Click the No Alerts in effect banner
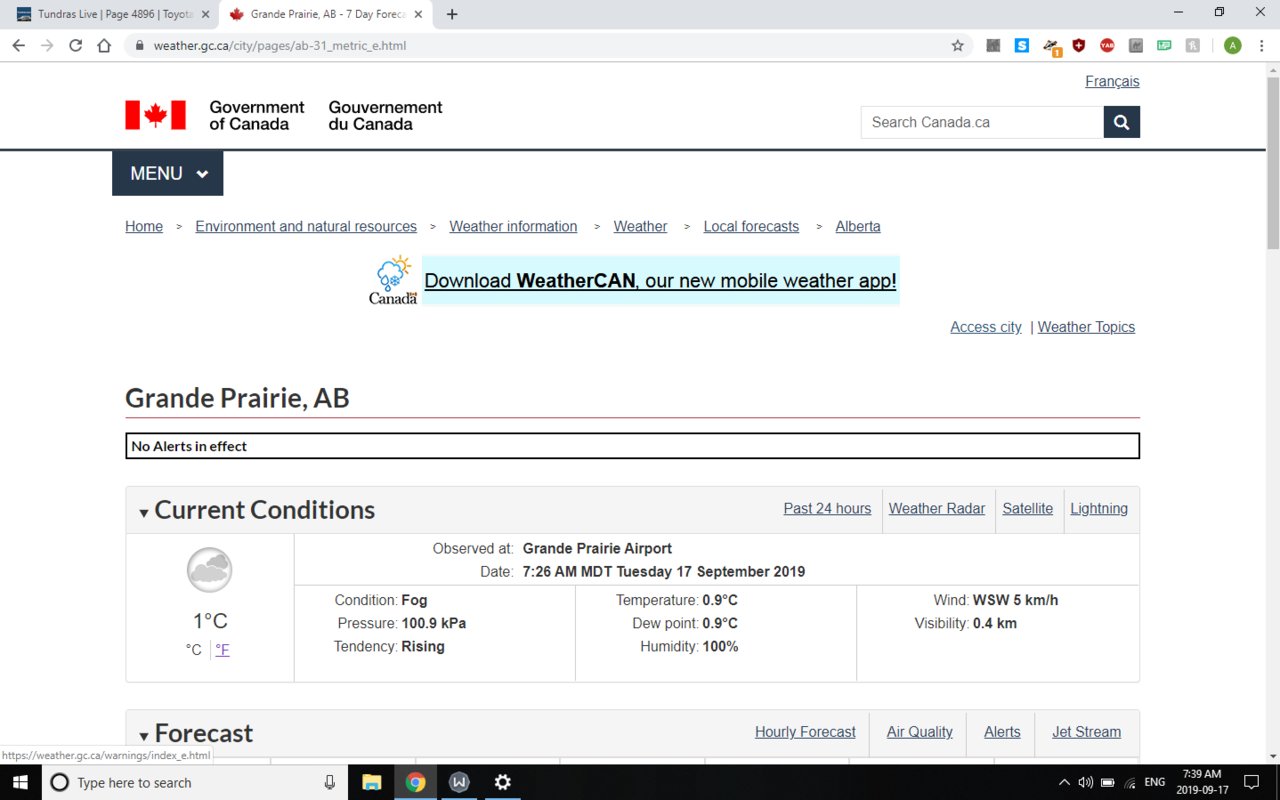Image resolution: width=1280 pixels, height=800 pixels. click(x=633, y=446)
